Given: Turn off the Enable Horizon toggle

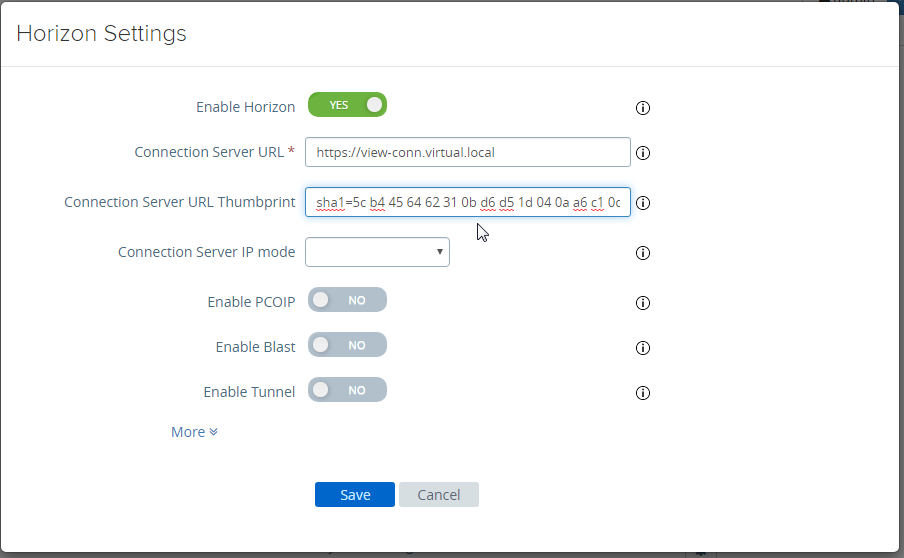Looking at the screenshot, I should pyautogui.click(x=347, y=105).
